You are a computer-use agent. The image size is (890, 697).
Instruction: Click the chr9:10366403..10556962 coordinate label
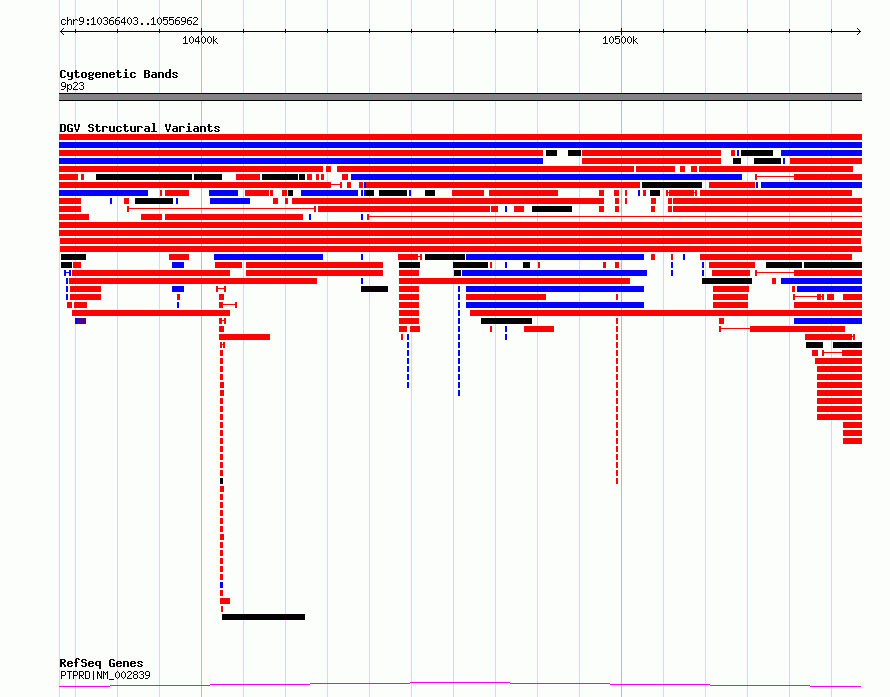[129, 21]
